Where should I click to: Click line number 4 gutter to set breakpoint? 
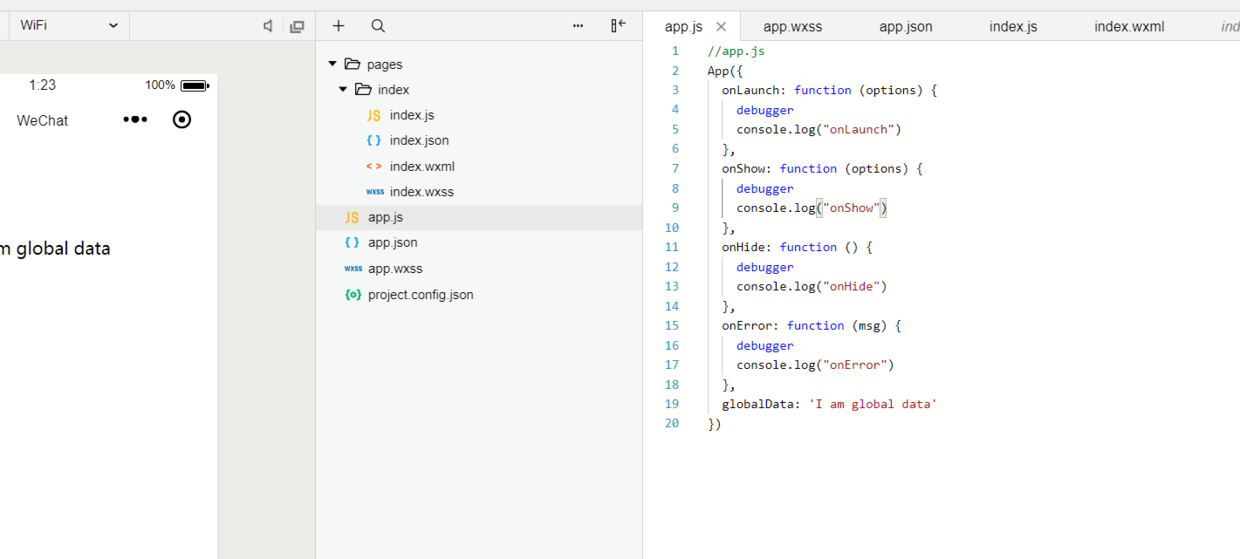[x=675, y=110]
